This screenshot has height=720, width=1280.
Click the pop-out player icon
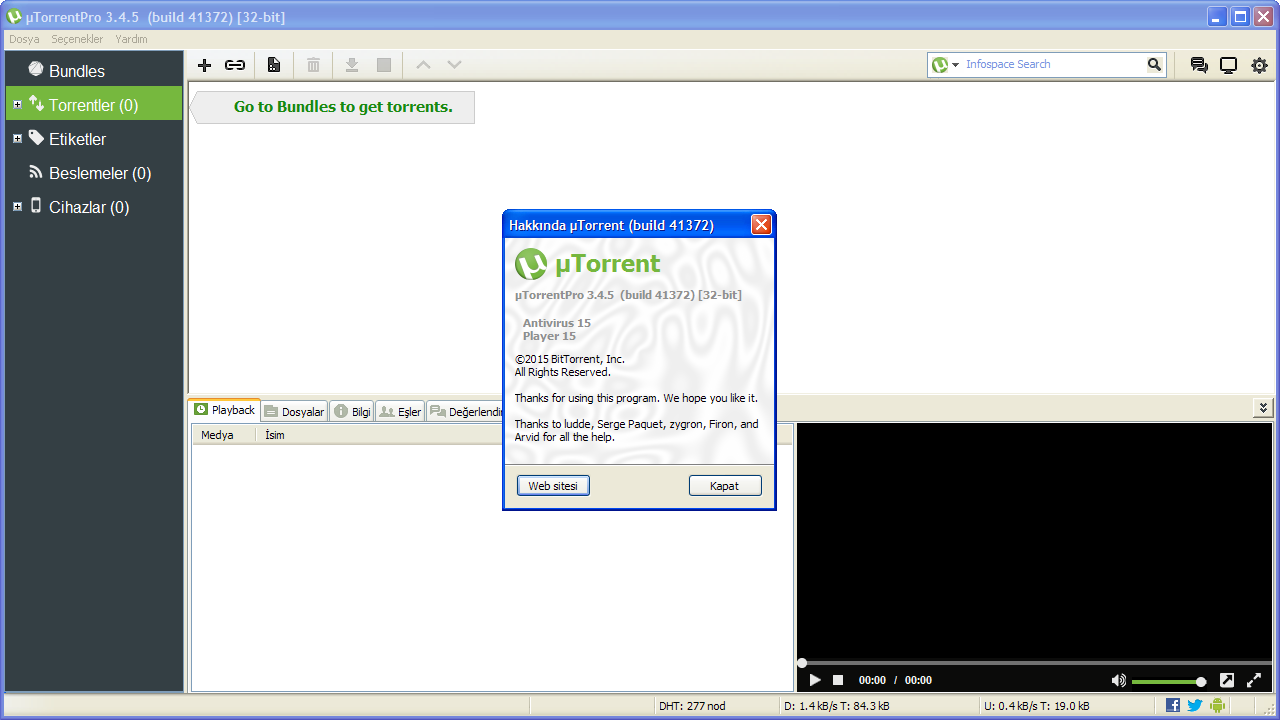click(1227, 680)
